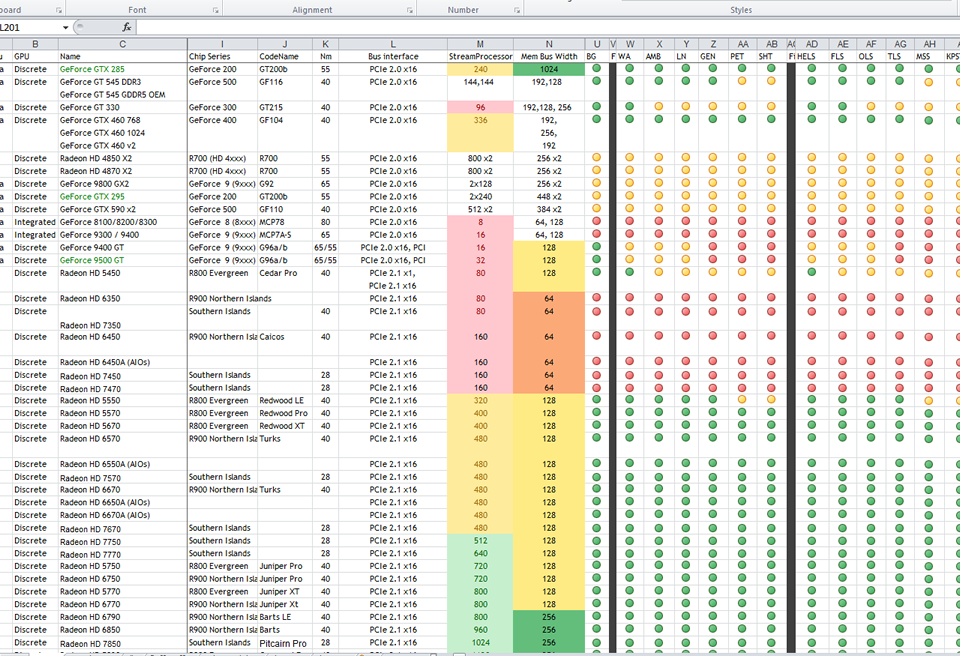The width and height of the screenshot is (960, 656).
Task: Select the GeForce GTX 590 x2 name cell
Action: [x=122, y=209]
